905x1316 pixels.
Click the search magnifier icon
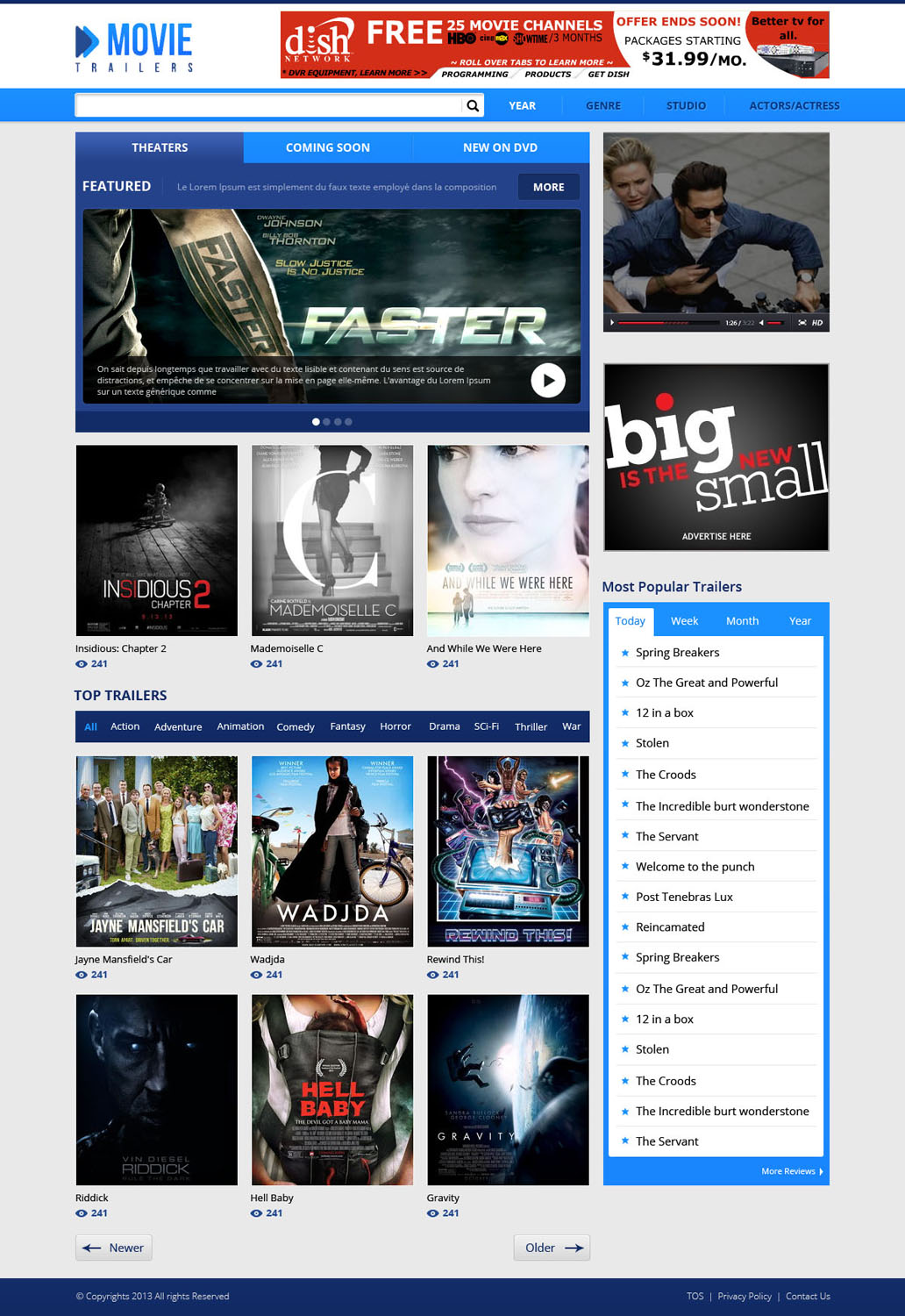pos(473,105)
